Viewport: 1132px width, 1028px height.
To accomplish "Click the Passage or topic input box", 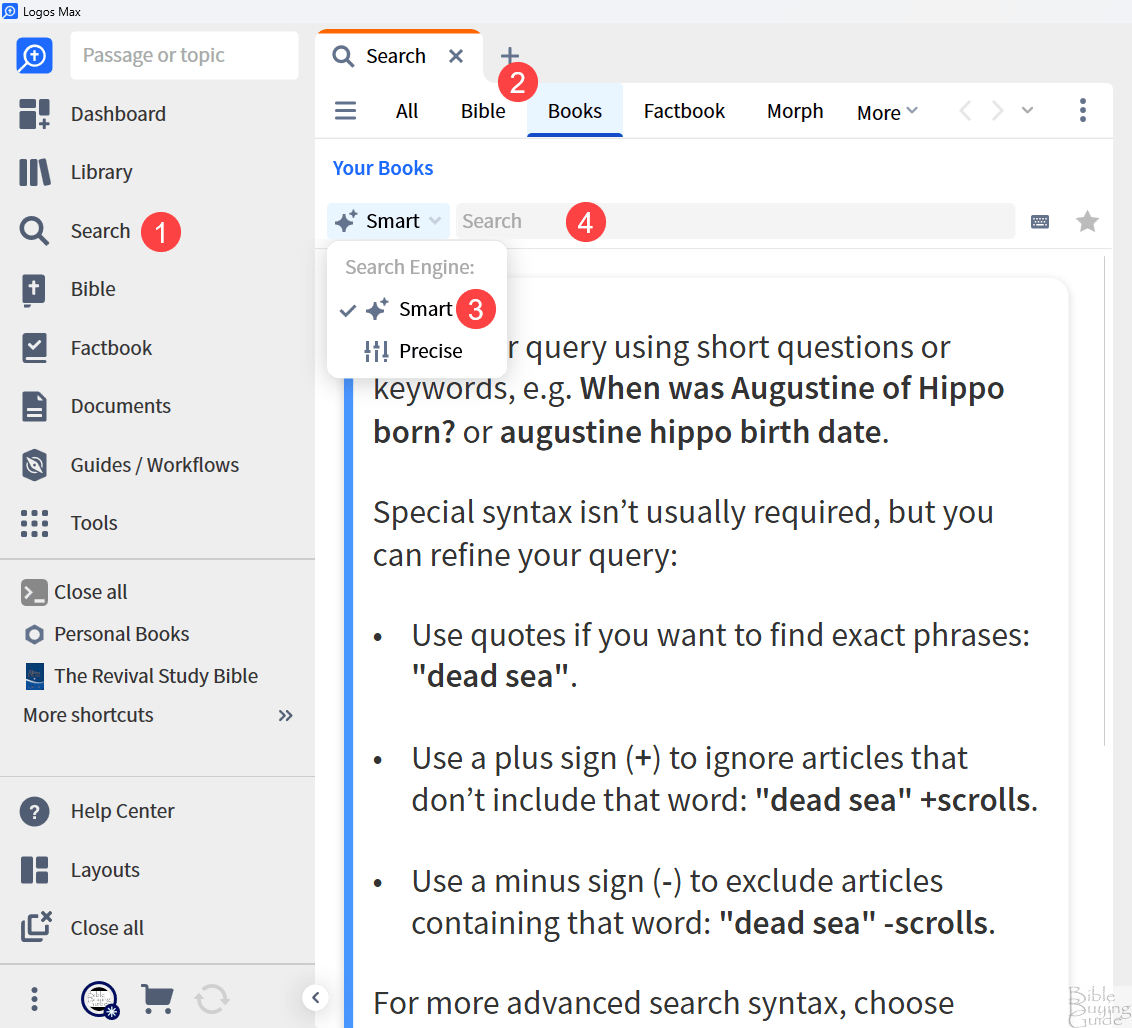I will pyautogui.click(x=185, y=56).
